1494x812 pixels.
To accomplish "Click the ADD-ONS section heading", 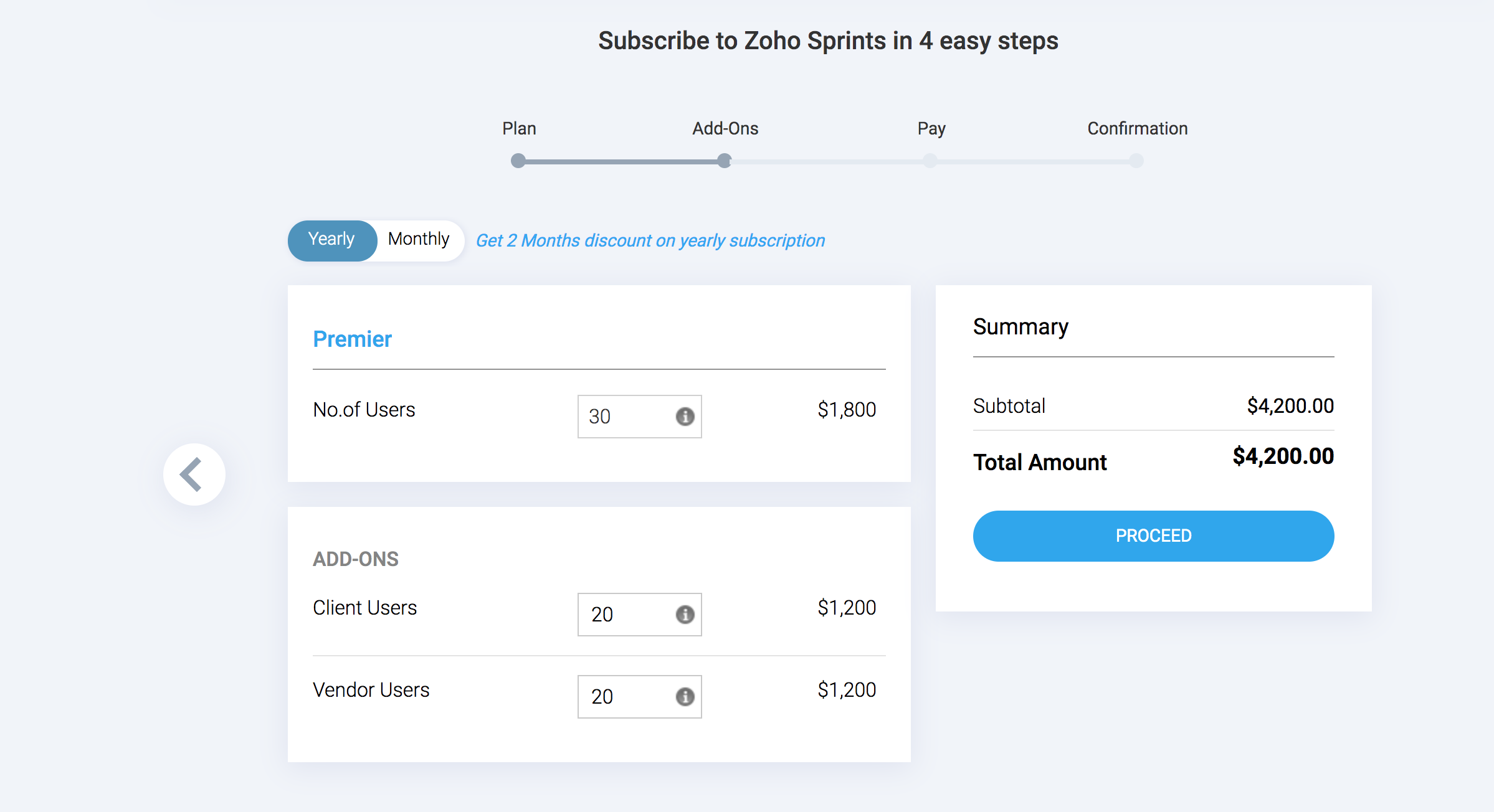I will click(x=356, y=559).
